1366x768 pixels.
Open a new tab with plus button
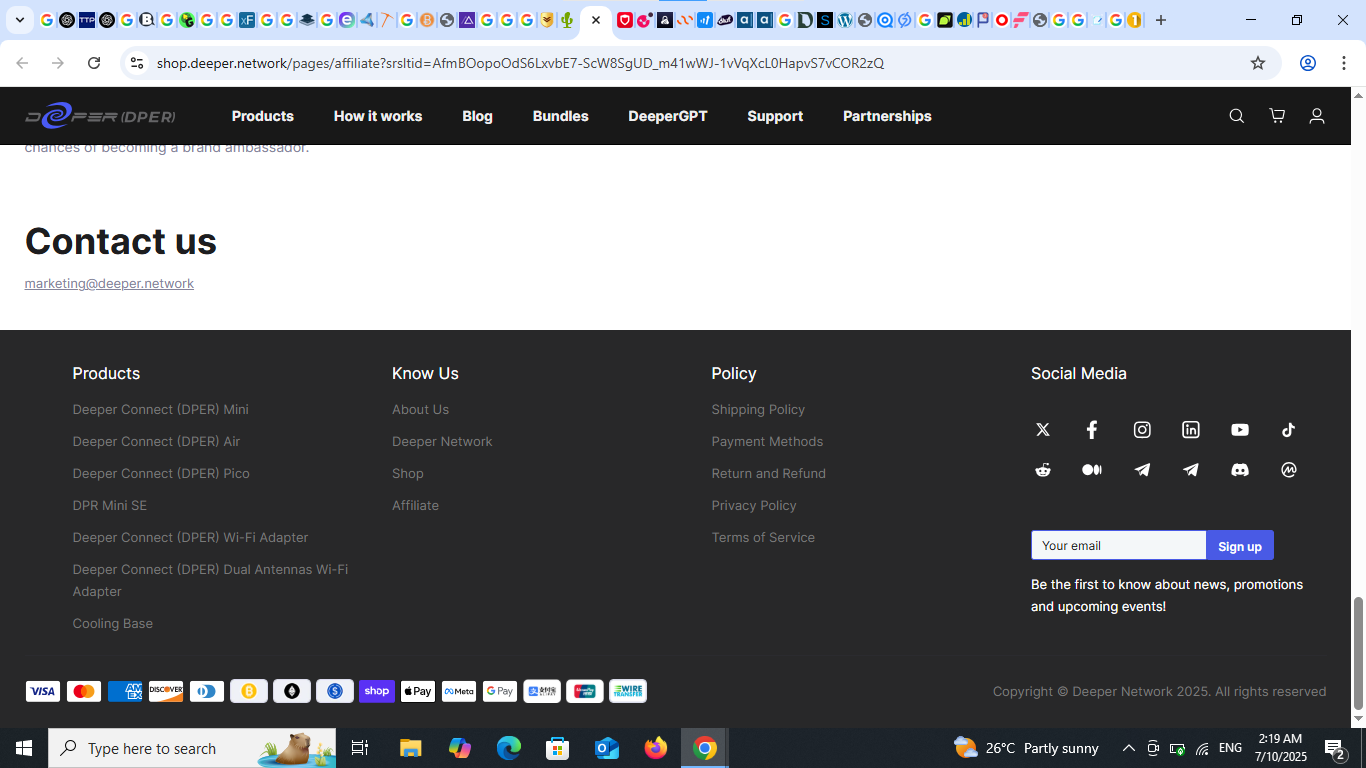[1161, 20]
